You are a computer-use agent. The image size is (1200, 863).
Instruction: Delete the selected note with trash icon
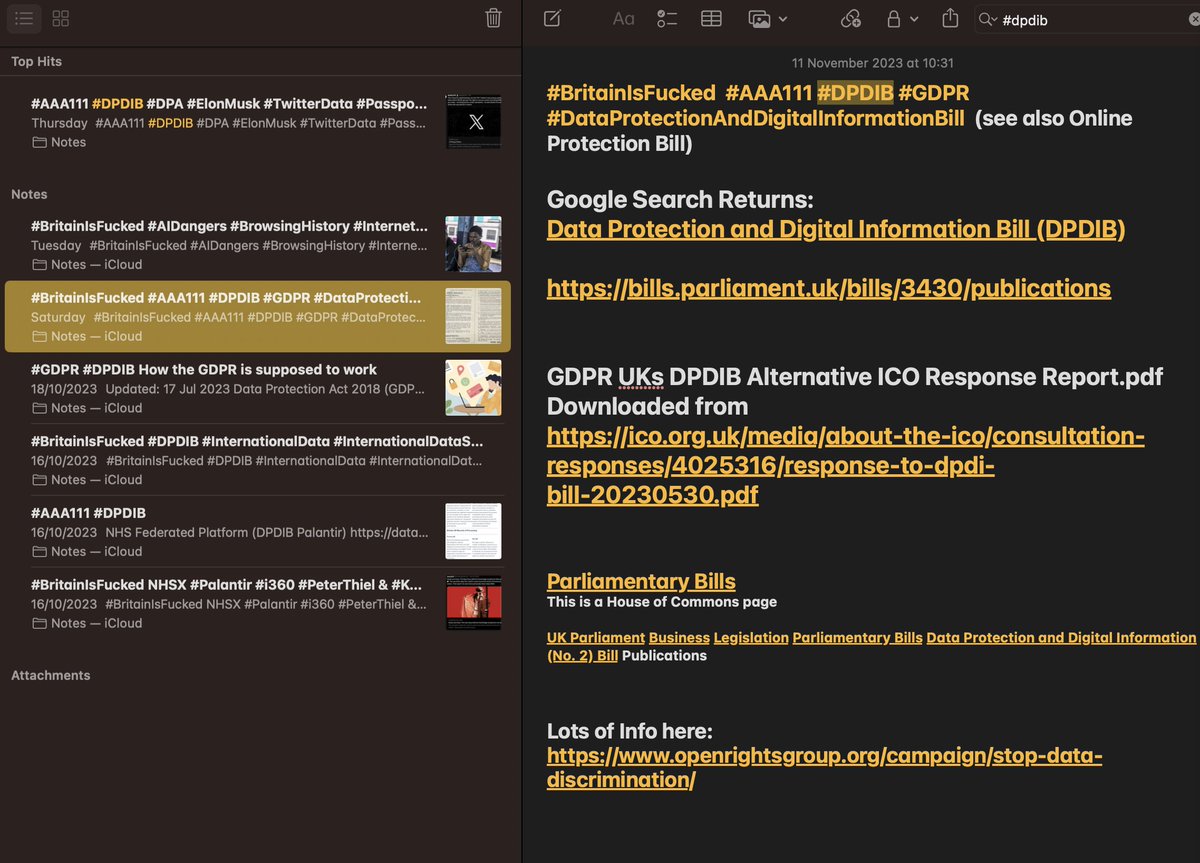493,18
